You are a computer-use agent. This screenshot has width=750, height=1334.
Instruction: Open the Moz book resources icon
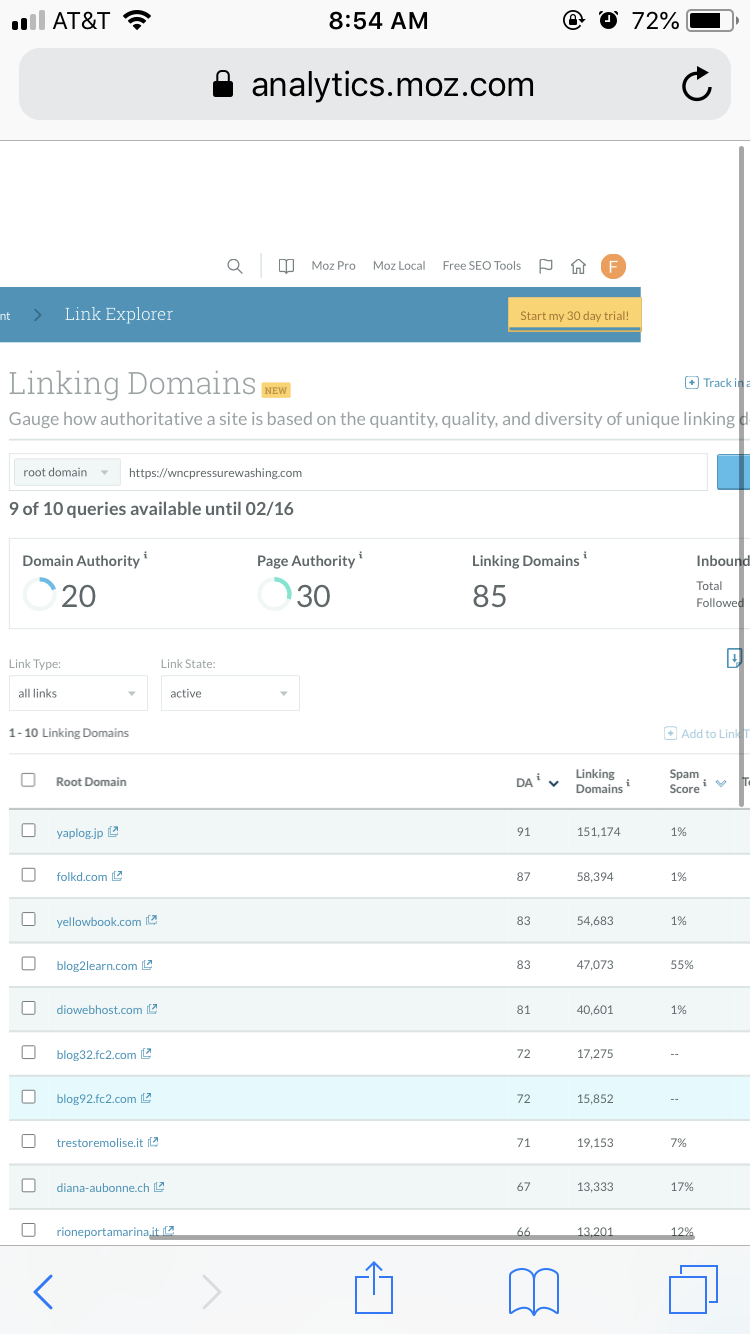point(286,266)
